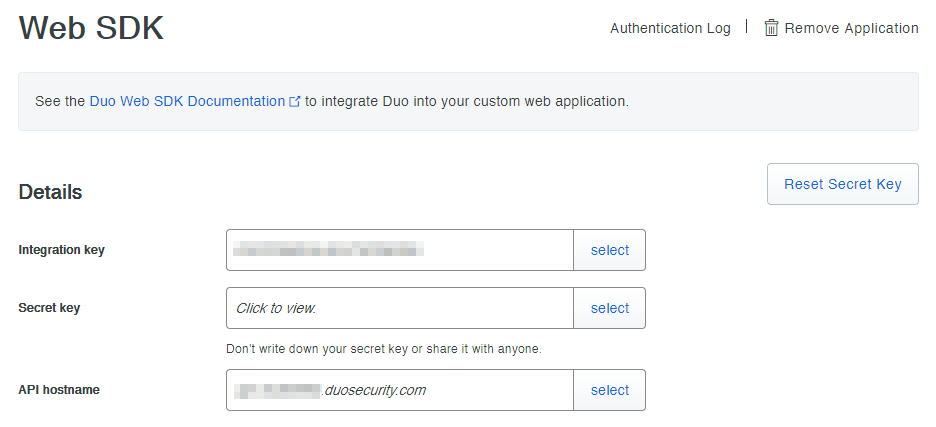Screen dimensions: 936x427
Task: Click the Secret key label
Action: click(49, 308)
